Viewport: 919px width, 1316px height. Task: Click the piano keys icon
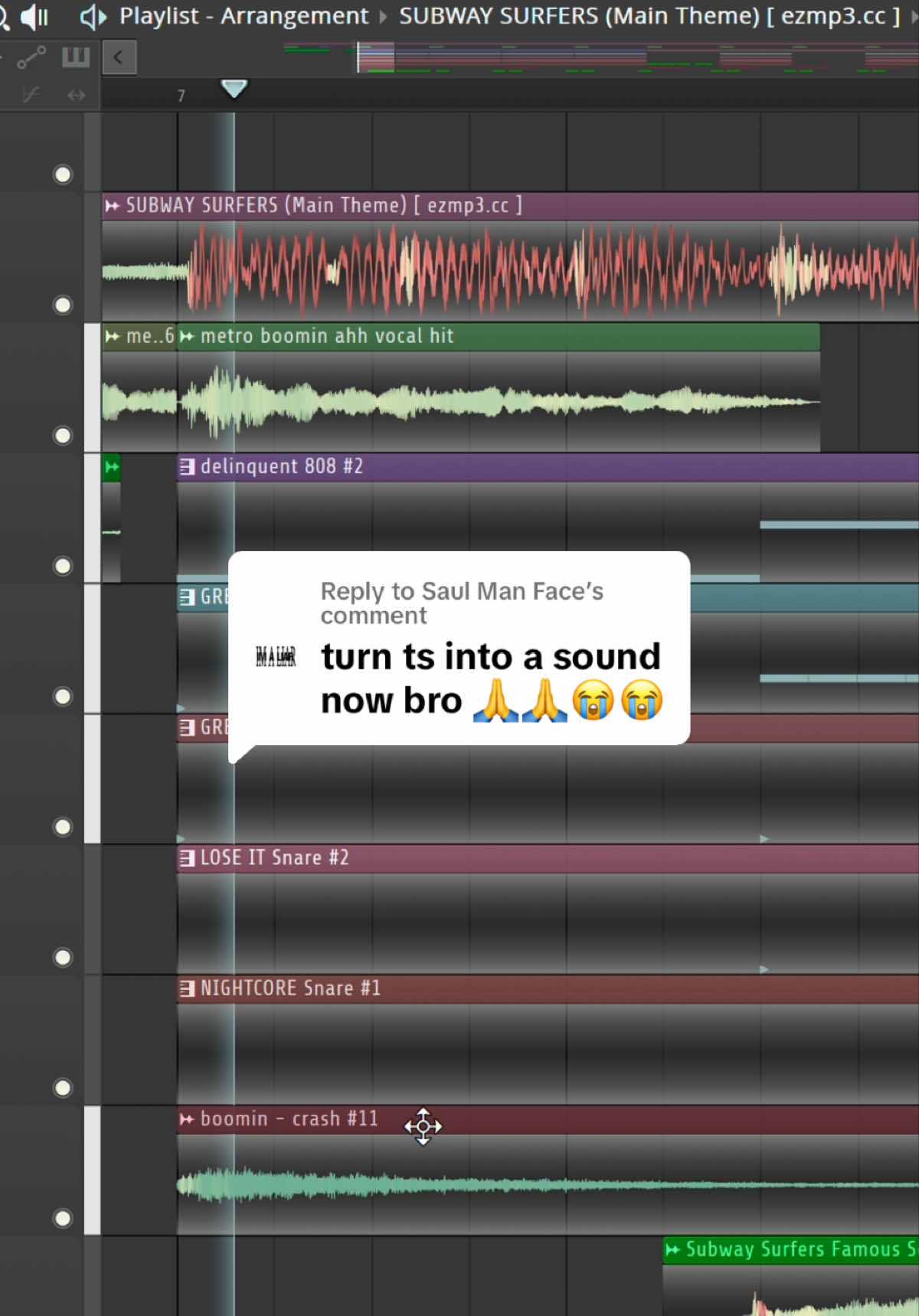pos(76,57)
